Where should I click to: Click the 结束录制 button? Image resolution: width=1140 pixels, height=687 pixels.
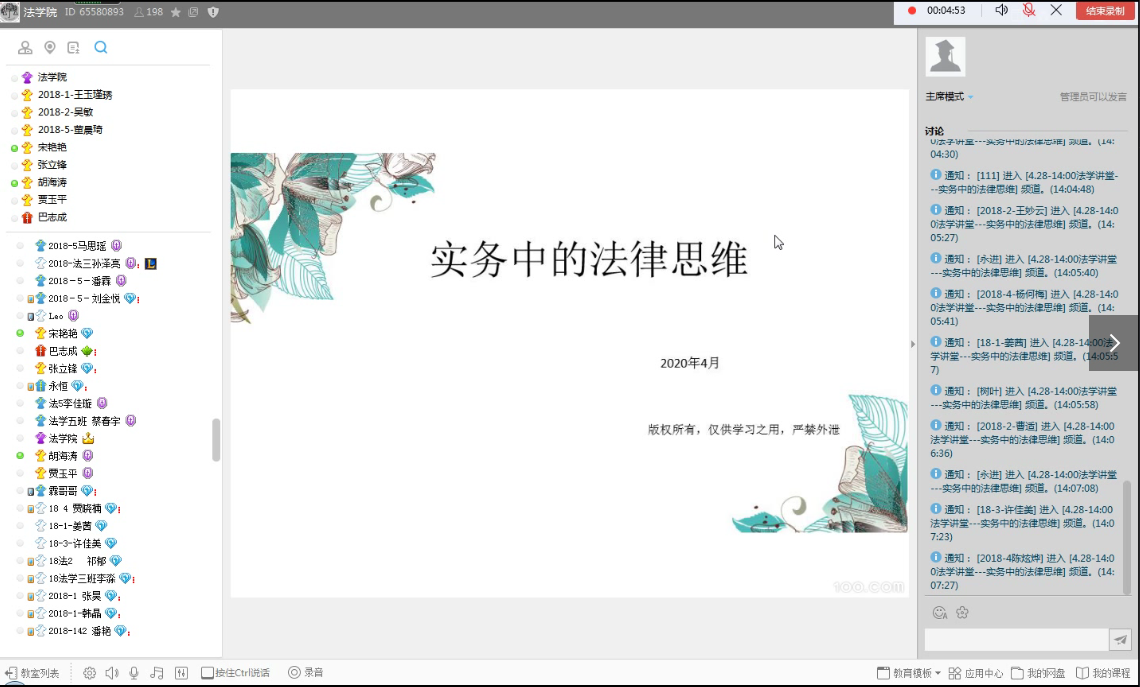click(x=1105, y=11)
